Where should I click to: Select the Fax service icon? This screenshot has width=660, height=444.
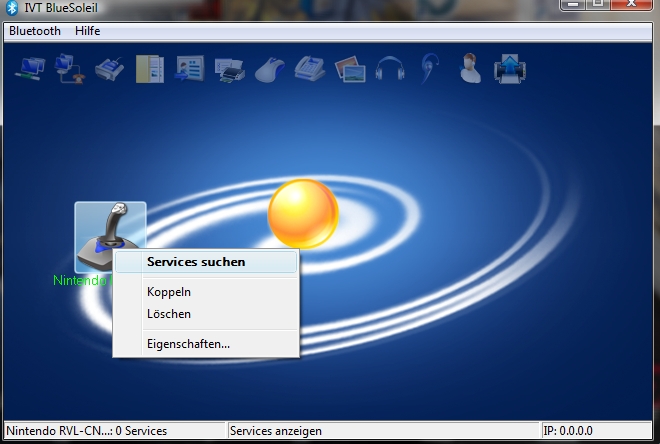coord(309,69)
